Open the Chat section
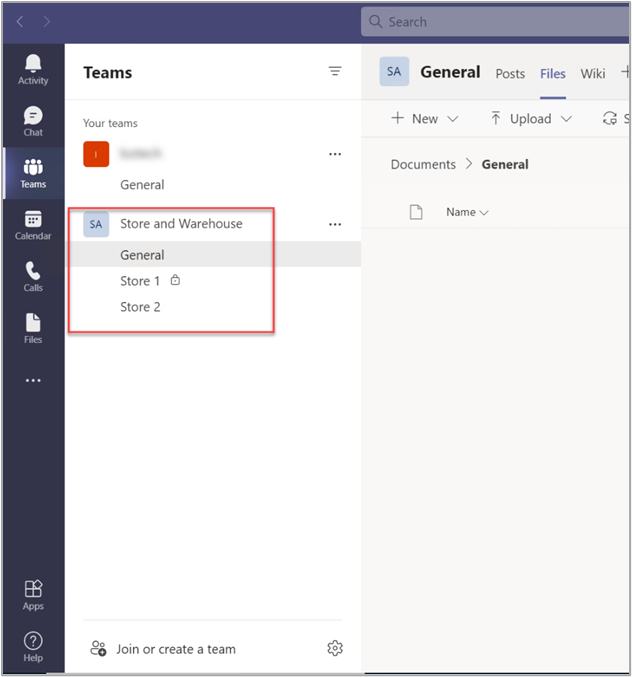 click(x=33, y=121)
